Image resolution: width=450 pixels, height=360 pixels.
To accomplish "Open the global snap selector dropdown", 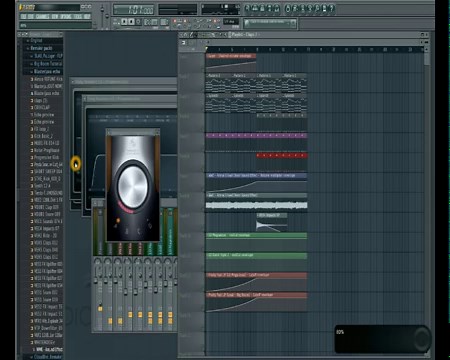I will pos(231,22).
